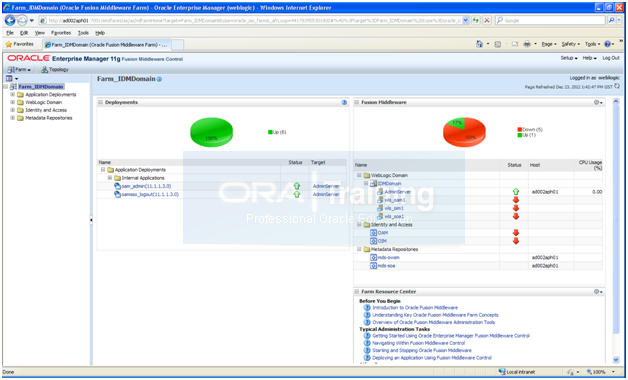Expand Application Deployments in the left tree
Screen dimensions: 628x380
click(x=12, y=94)
